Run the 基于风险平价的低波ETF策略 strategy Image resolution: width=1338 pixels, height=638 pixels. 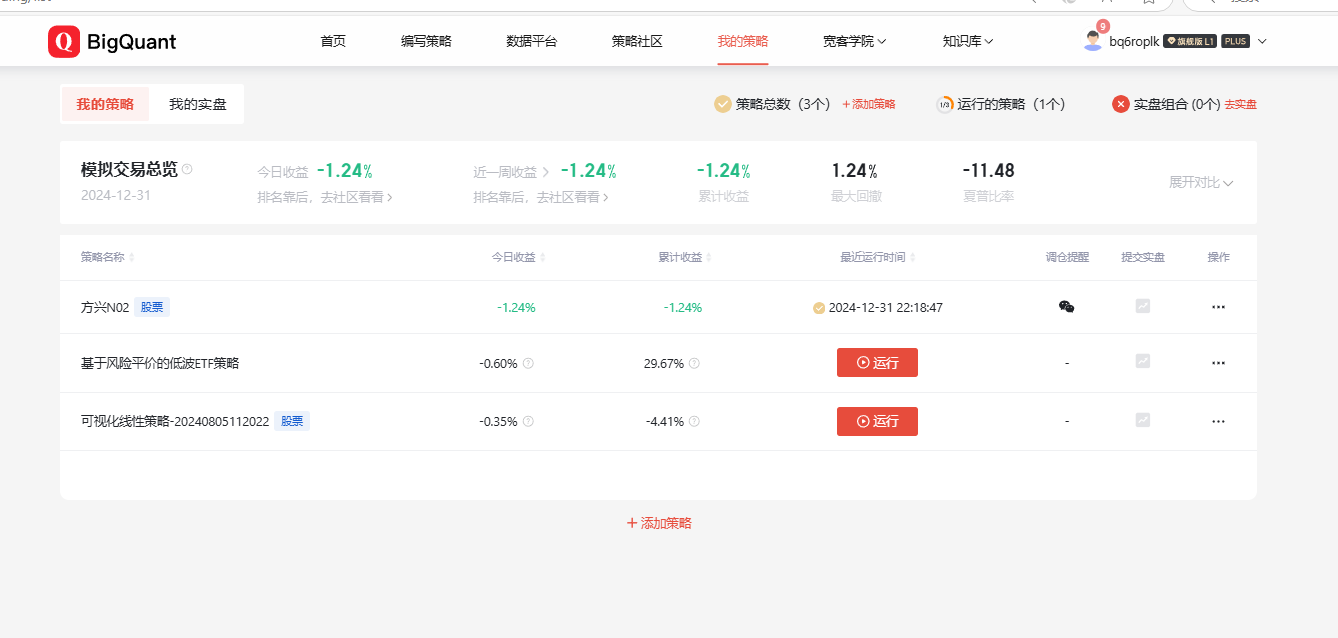coord(877,363)
